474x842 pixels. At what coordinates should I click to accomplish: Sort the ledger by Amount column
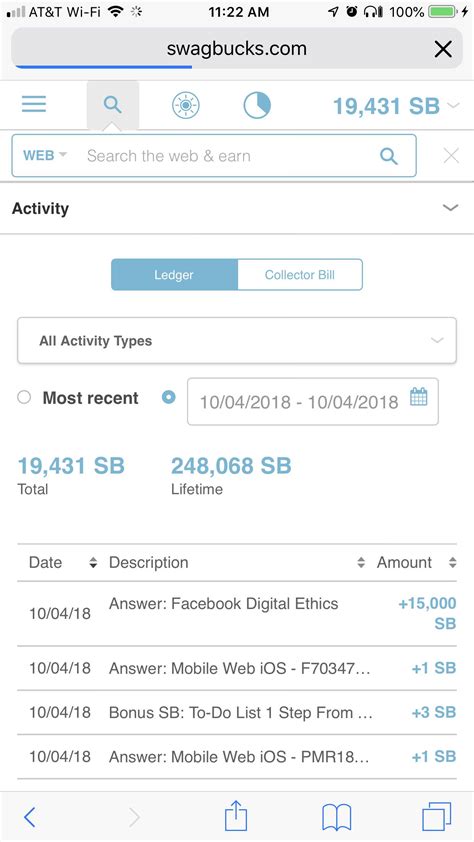pyautogui.click(x=417, y=562)
